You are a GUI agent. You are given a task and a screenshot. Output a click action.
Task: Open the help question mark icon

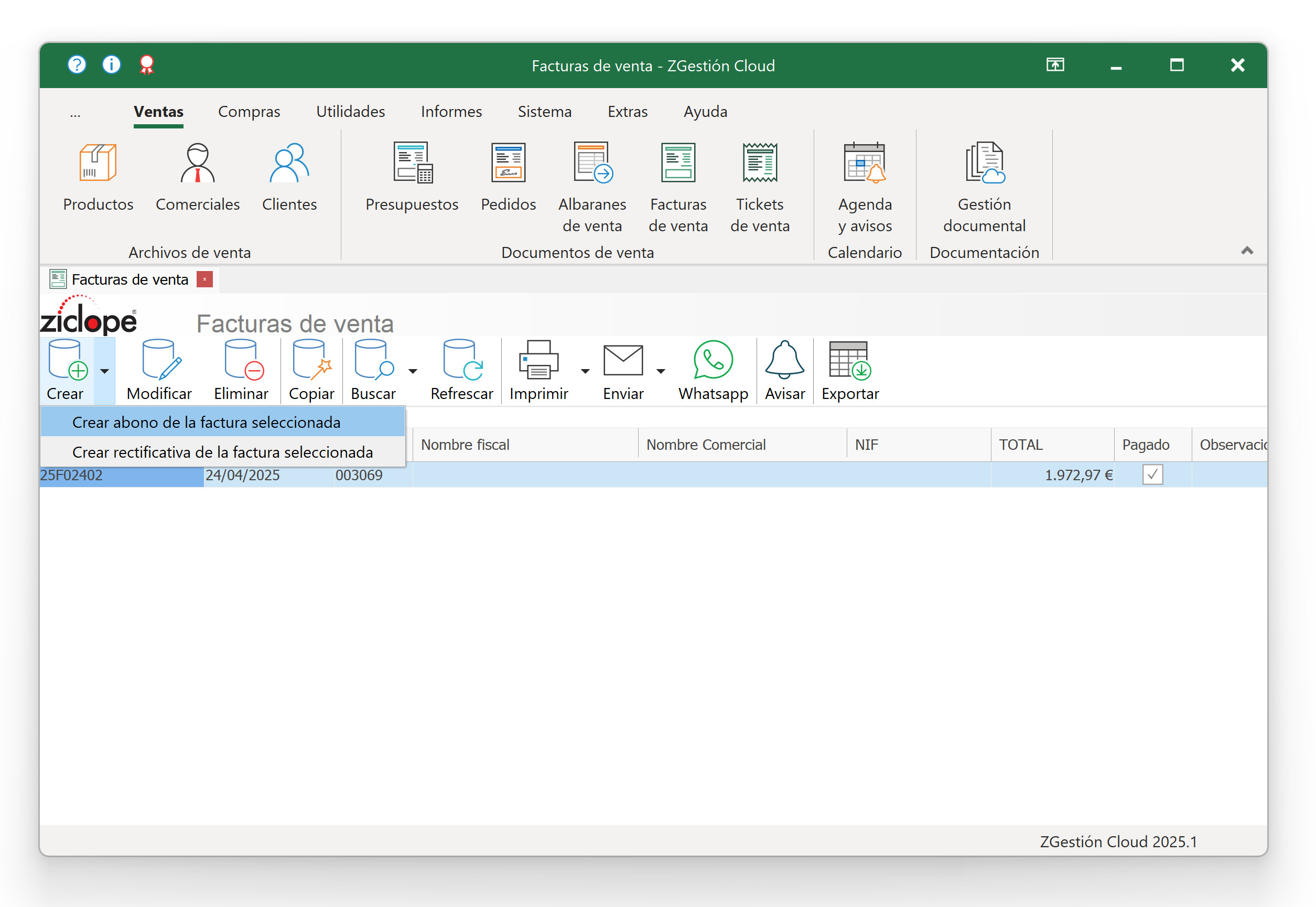77,65
